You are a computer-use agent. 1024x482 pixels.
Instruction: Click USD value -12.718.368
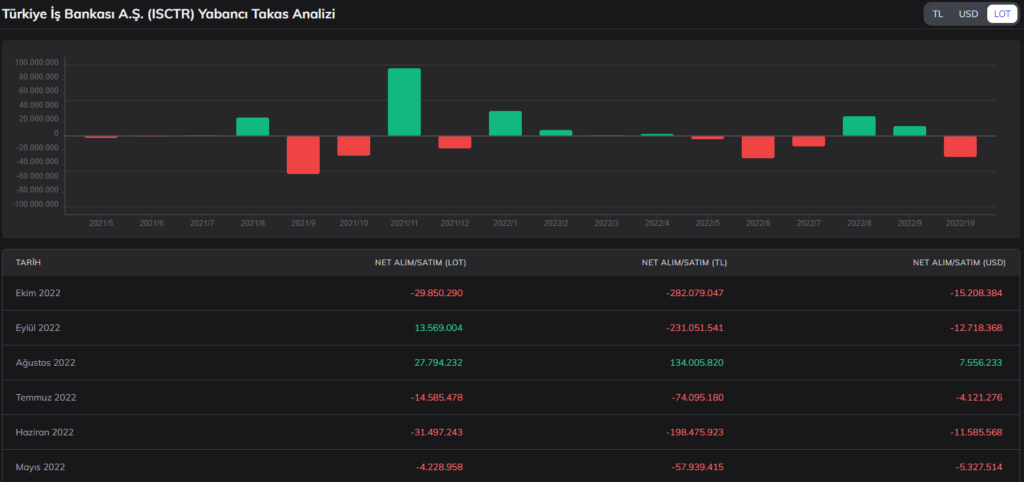976,328
